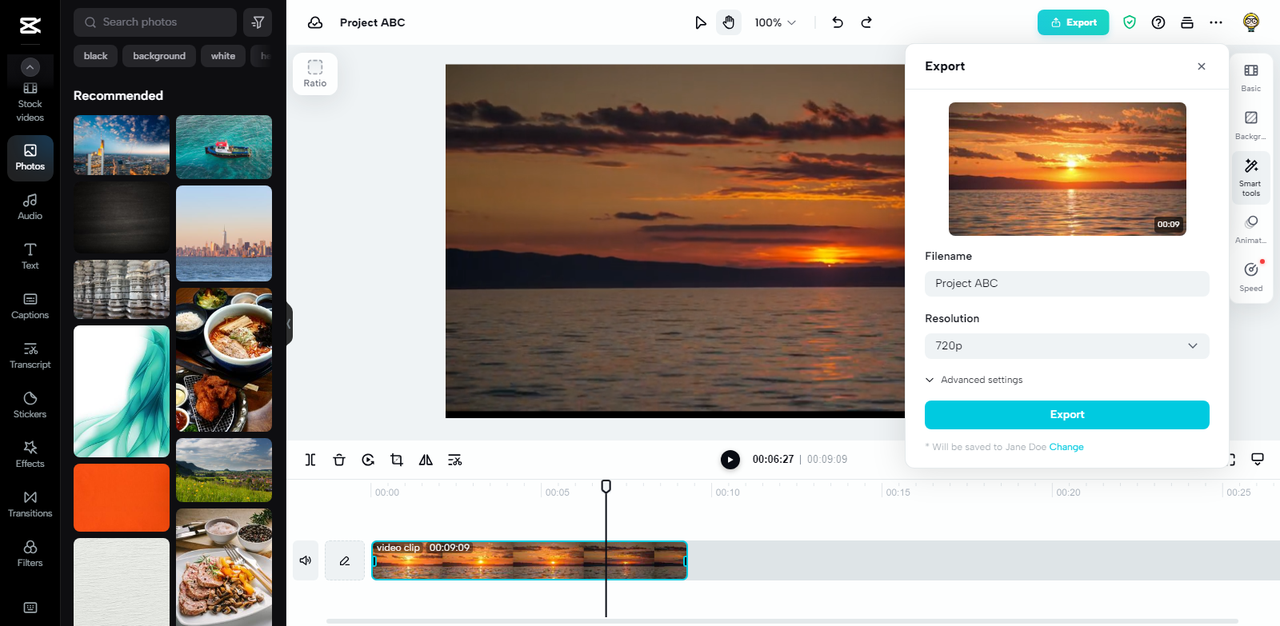Pick the aerial city skyline photo
This screenshot has height=626, width=1280.
click(122, 145)
